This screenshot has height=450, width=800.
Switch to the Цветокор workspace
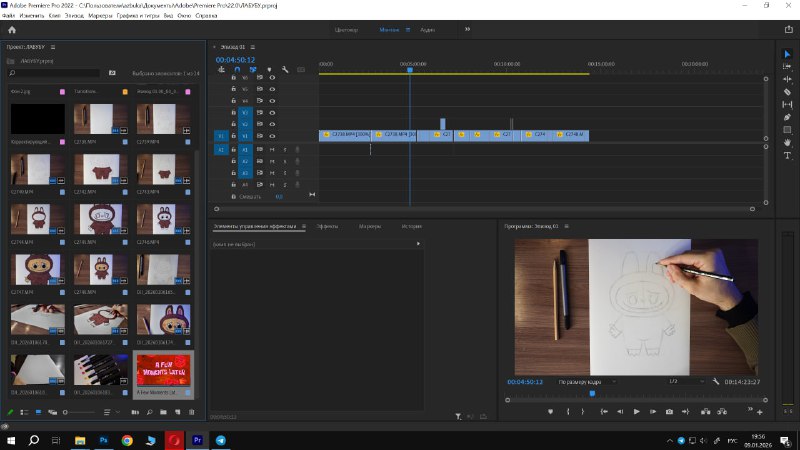click(x=346, y=30)
